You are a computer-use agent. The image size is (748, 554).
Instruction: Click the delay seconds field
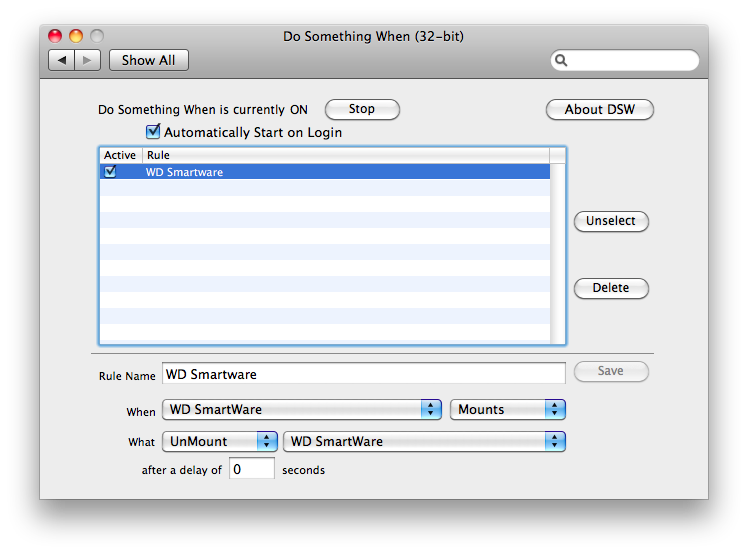point(251,469)
